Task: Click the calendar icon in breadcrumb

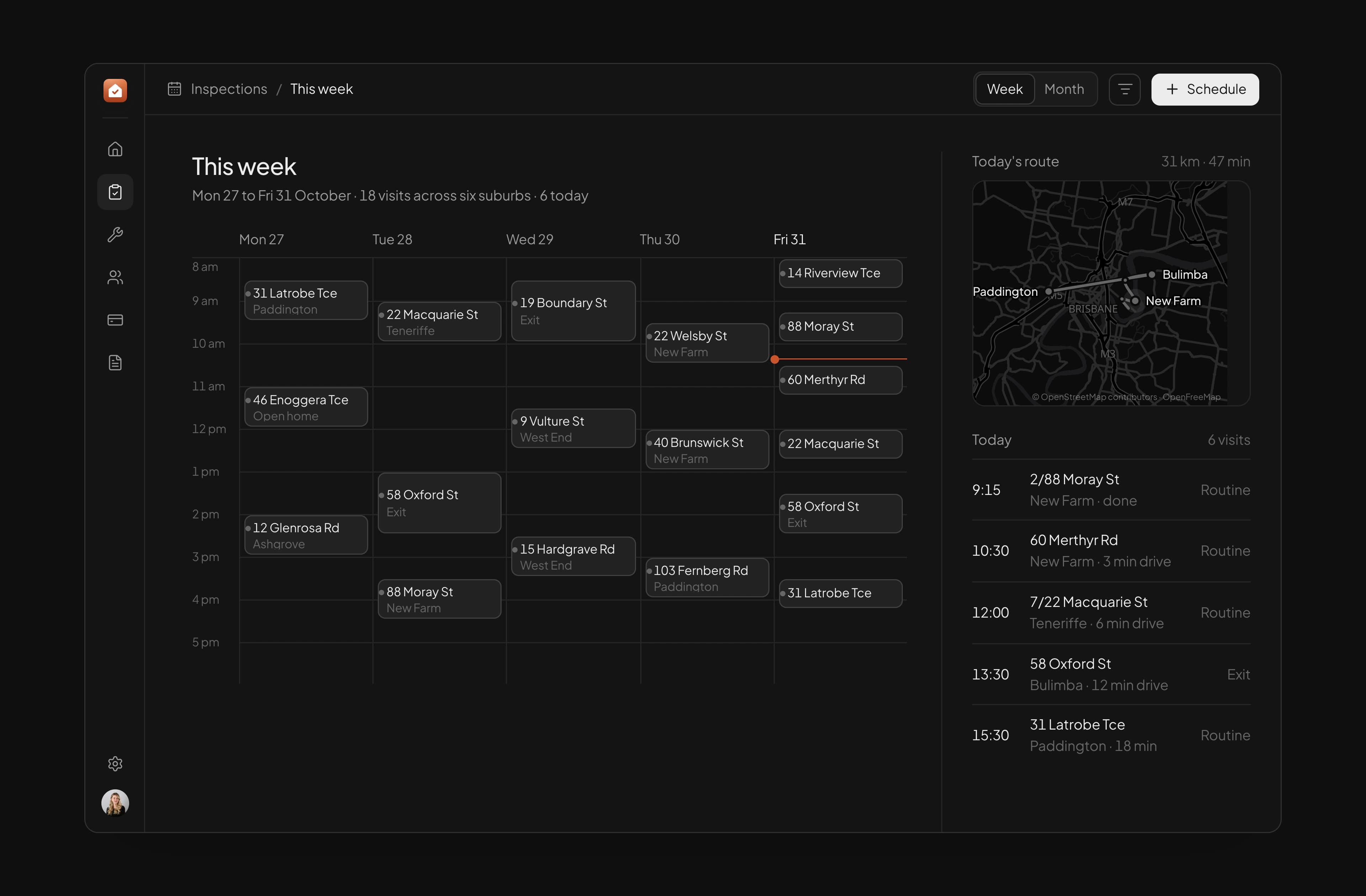Action: click(x=174, y=89)
